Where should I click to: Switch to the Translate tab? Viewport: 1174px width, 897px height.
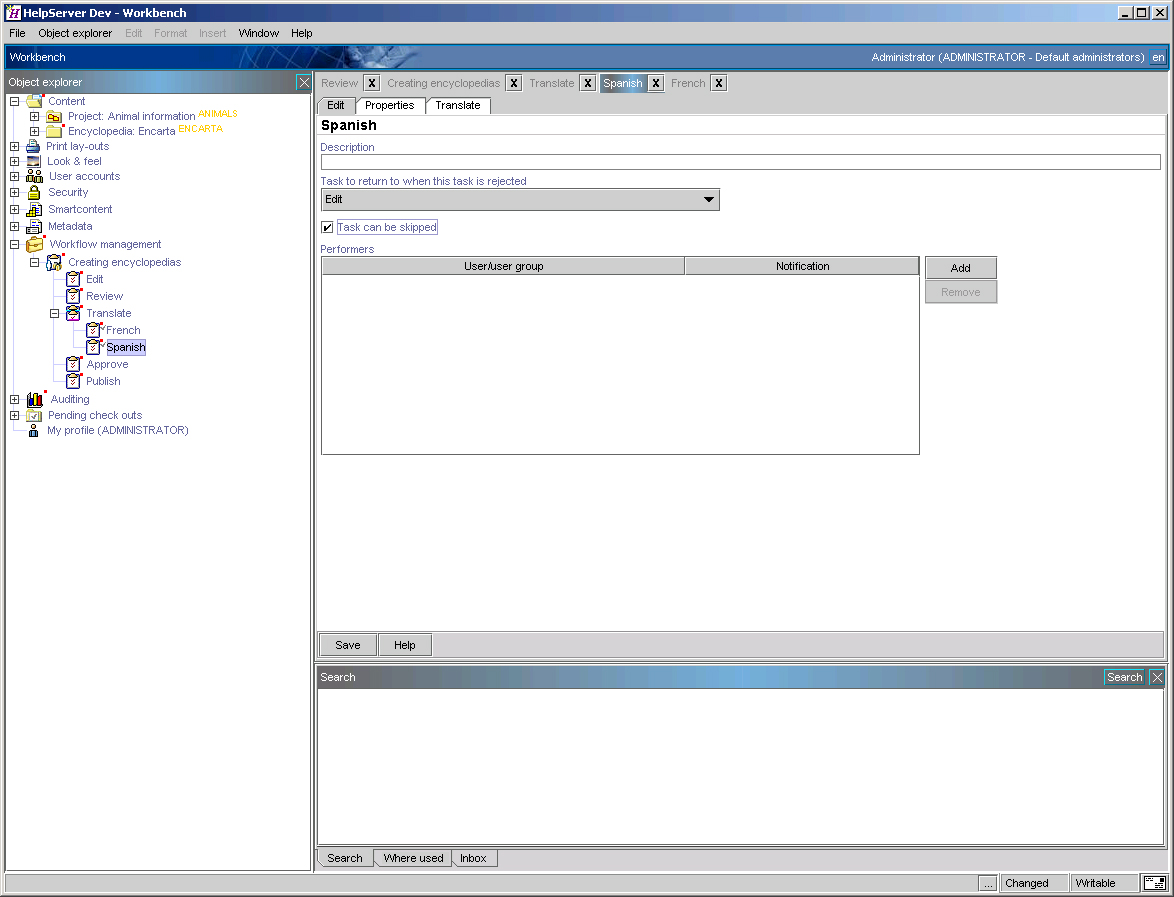[458, 105]
